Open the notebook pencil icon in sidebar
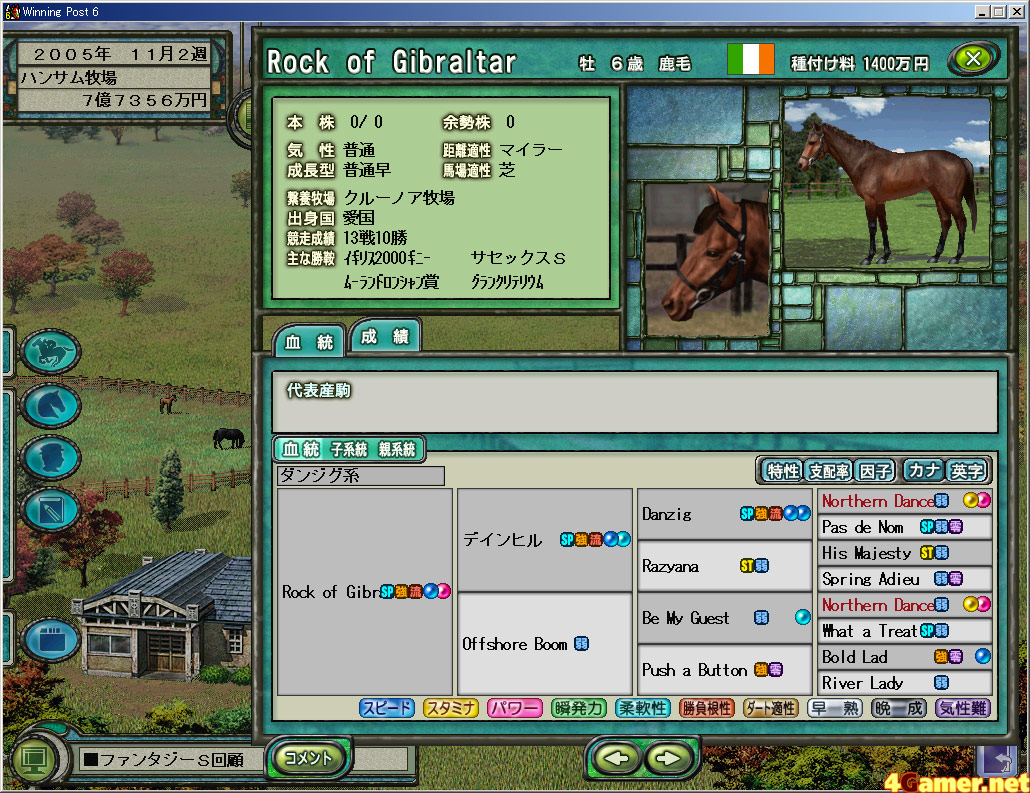 click(51, 510)
